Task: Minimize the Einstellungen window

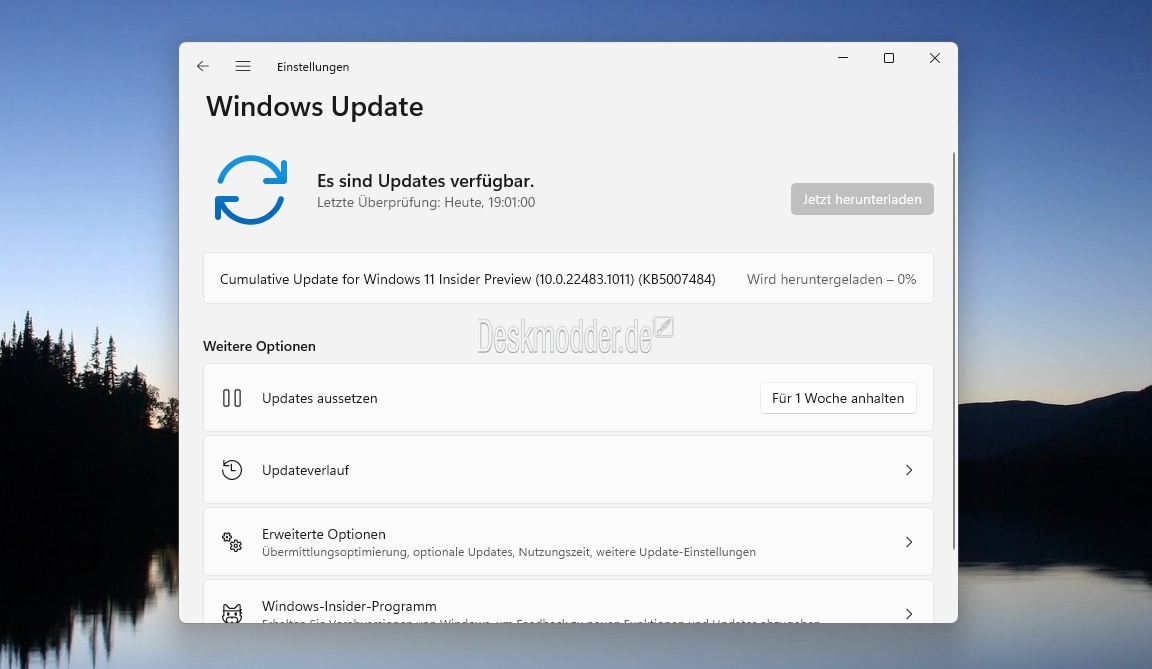Action: (x=843, y=57)
